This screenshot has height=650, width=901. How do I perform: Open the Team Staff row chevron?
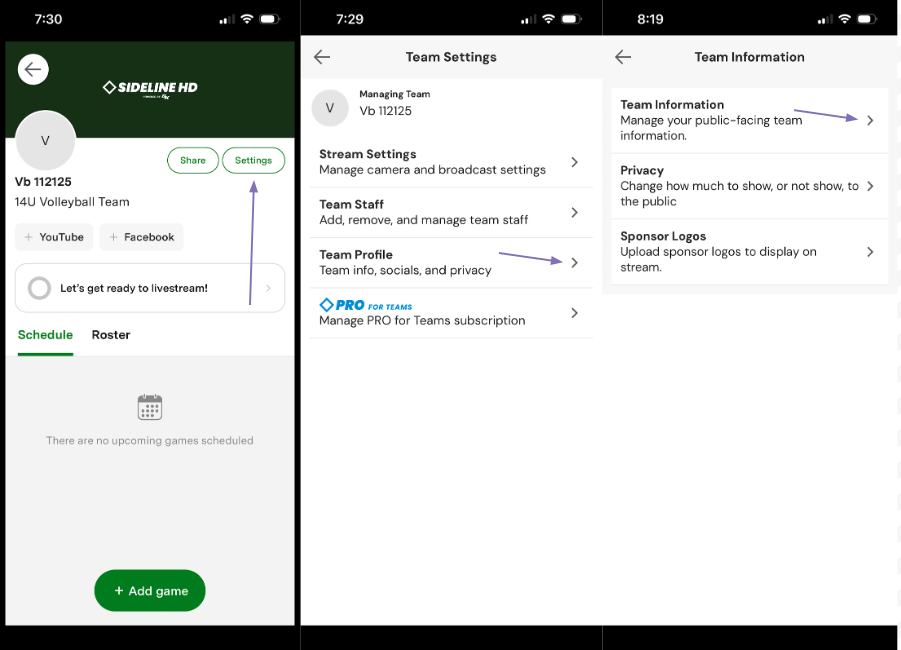(x=574, y=212)
